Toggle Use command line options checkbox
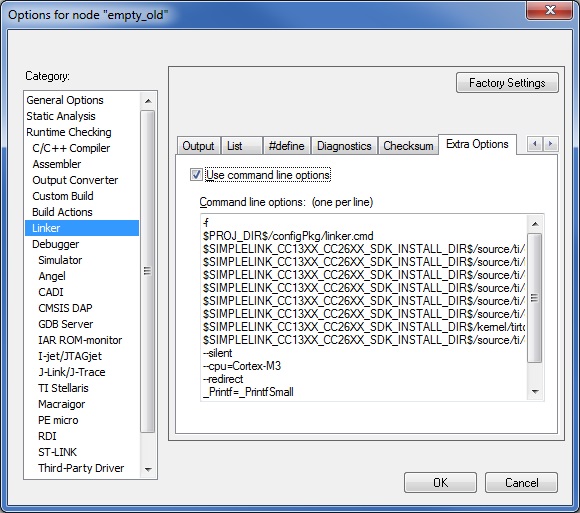The image size is (580, 513). (196, 175)
